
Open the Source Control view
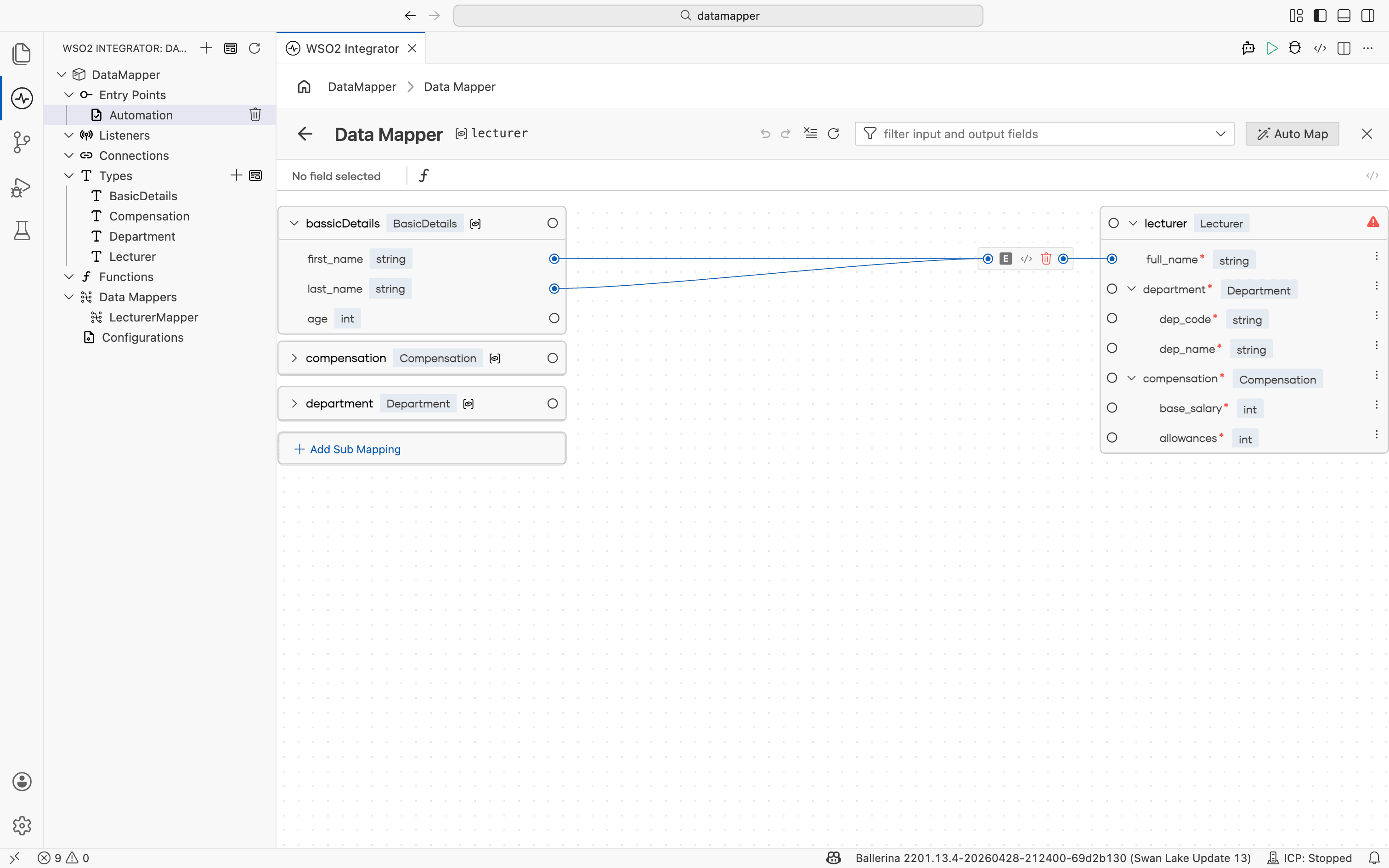(x=22, y=142)
